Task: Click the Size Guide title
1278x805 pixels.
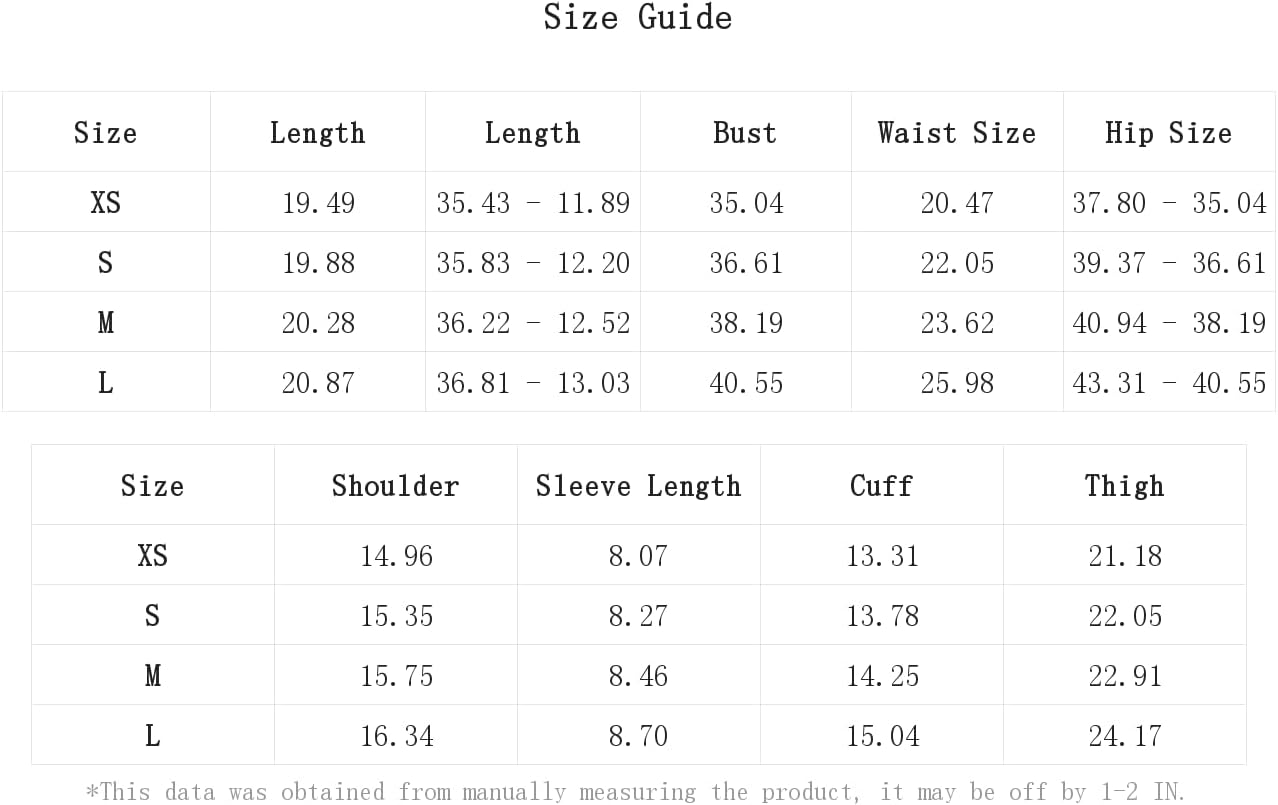Action: (638, 17)
